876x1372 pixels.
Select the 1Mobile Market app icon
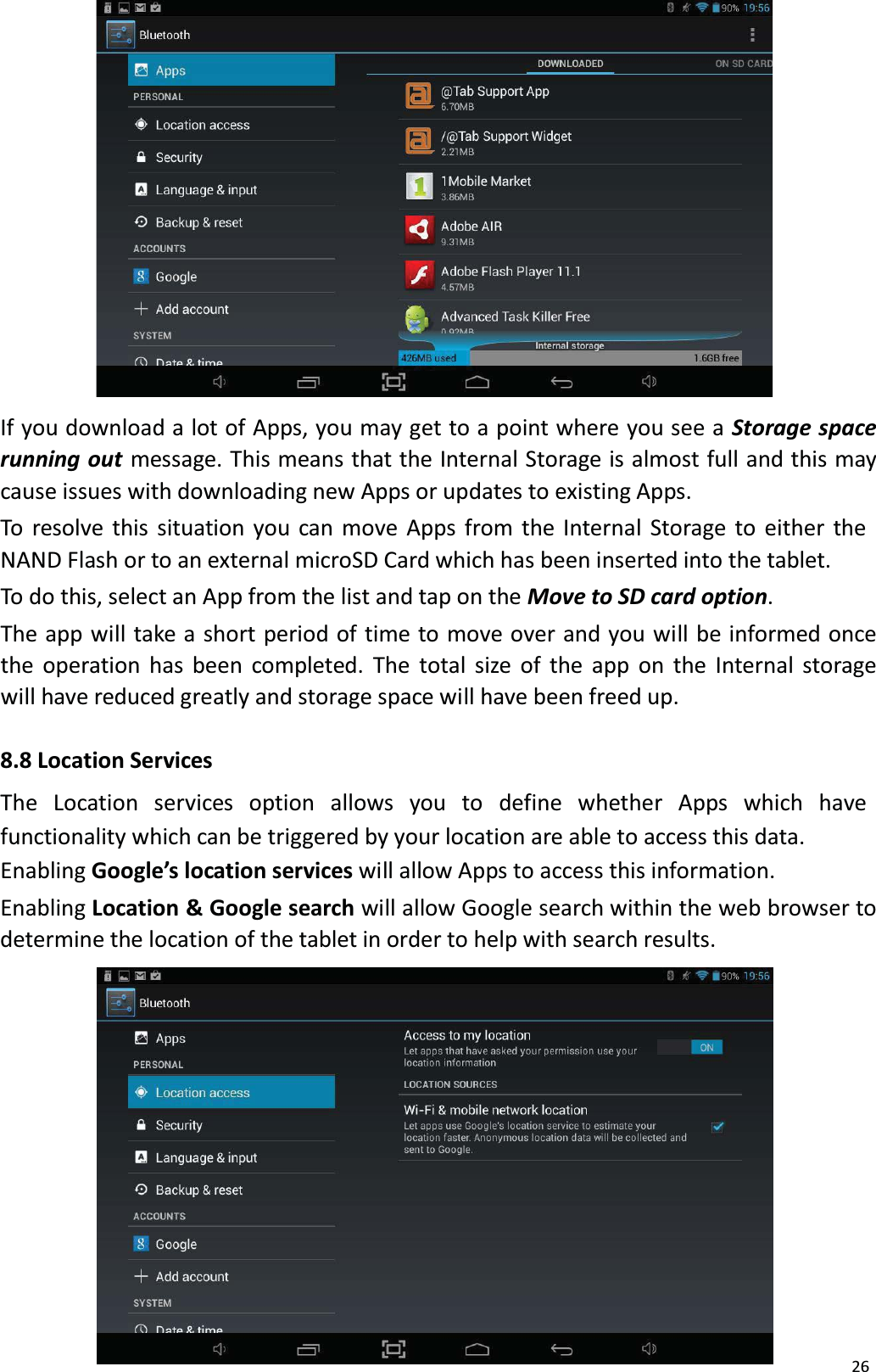[x=420, y=186]
